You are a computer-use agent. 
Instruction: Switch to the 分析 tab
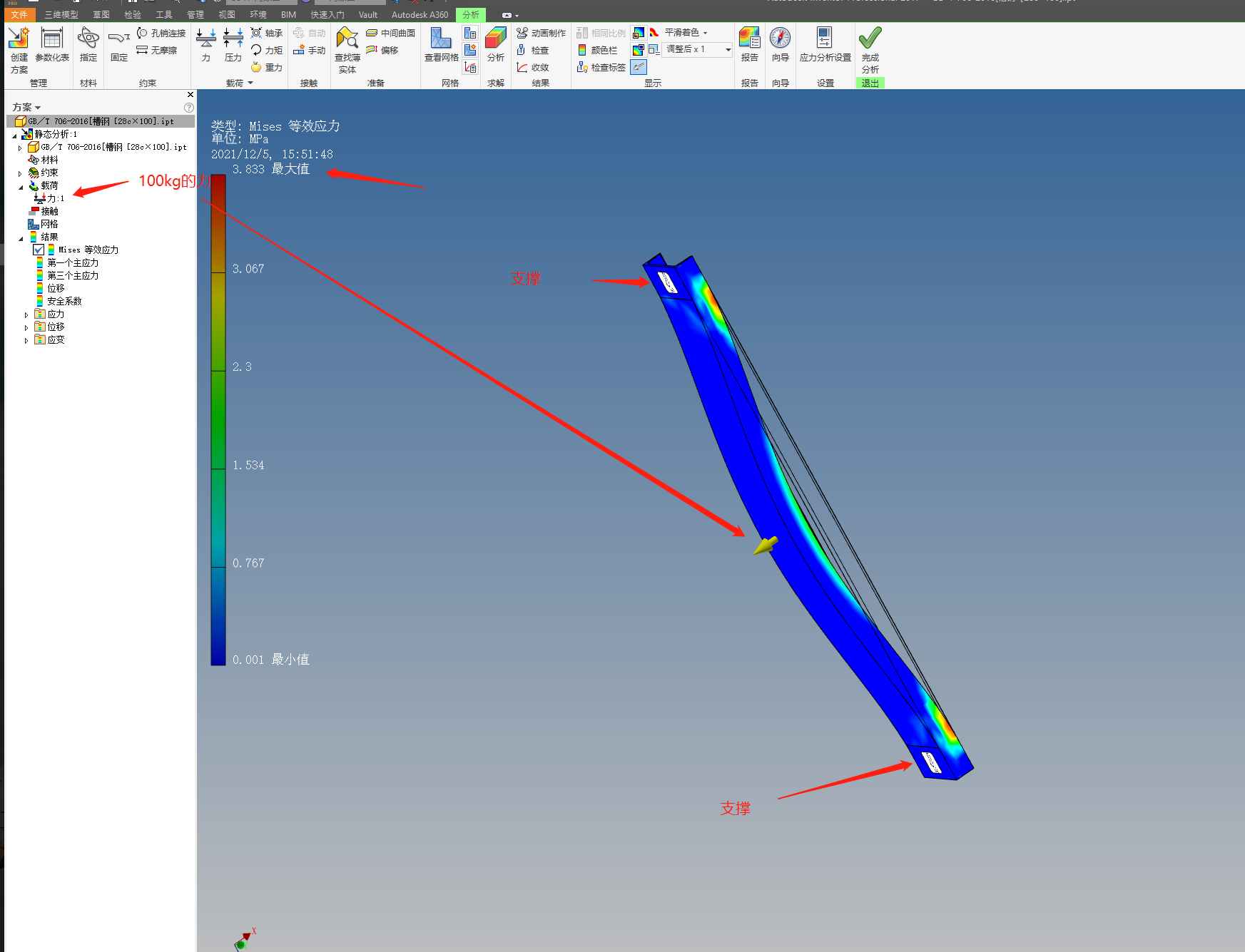tap(471, 14)
